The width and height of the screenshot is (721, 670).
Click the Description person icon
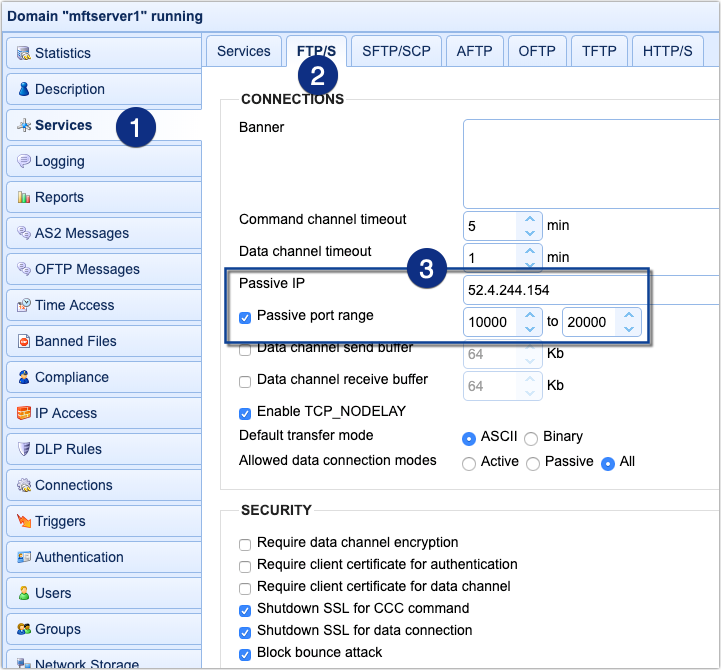click(24, 89)
